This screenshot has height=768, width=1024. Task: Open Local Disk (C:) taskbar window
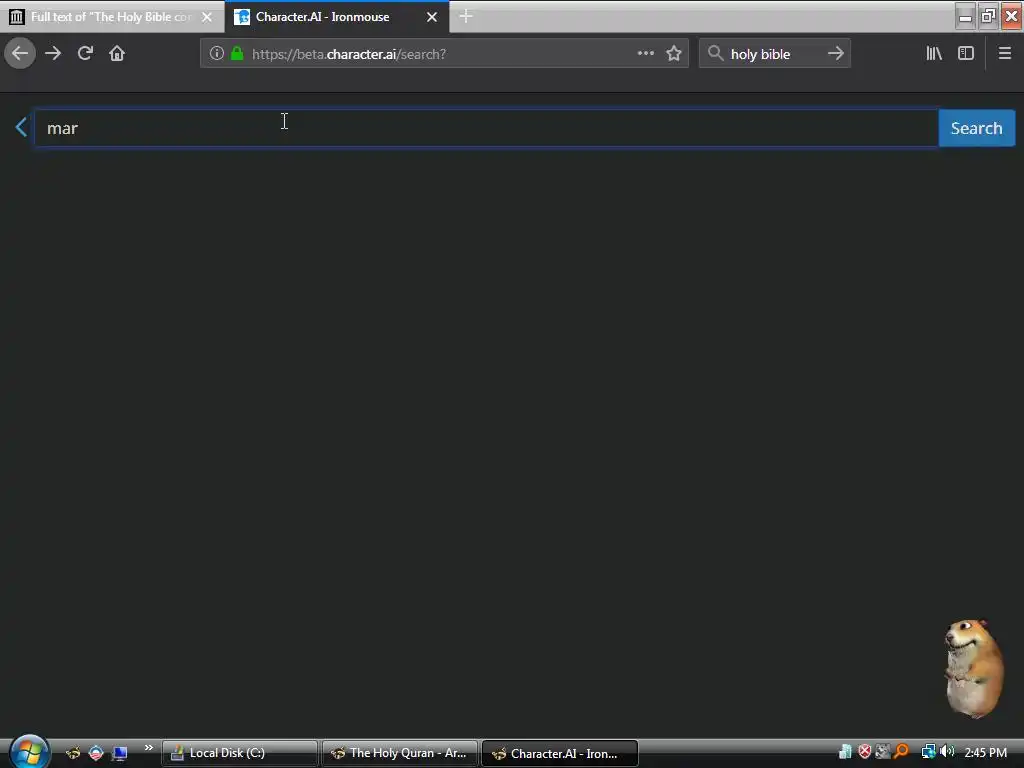coord(240,753)
